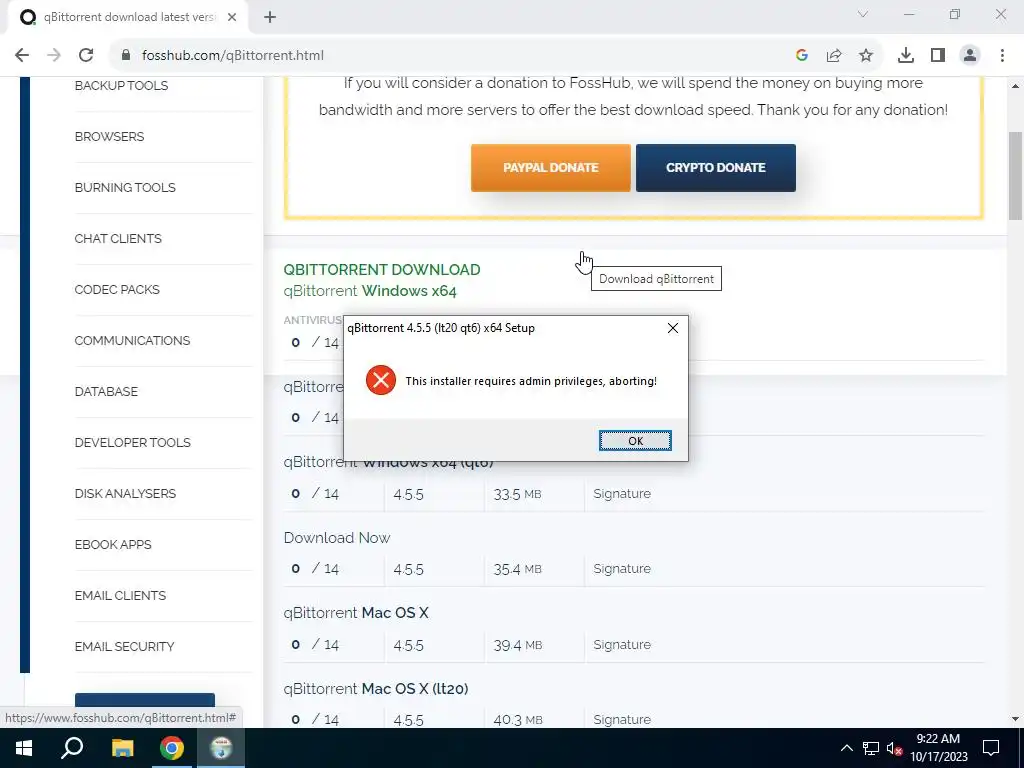Viewport: 1024px width, 768px height.
Task: Open Signature for the 39.4 MB file
Action: click(x=622, y=645)
